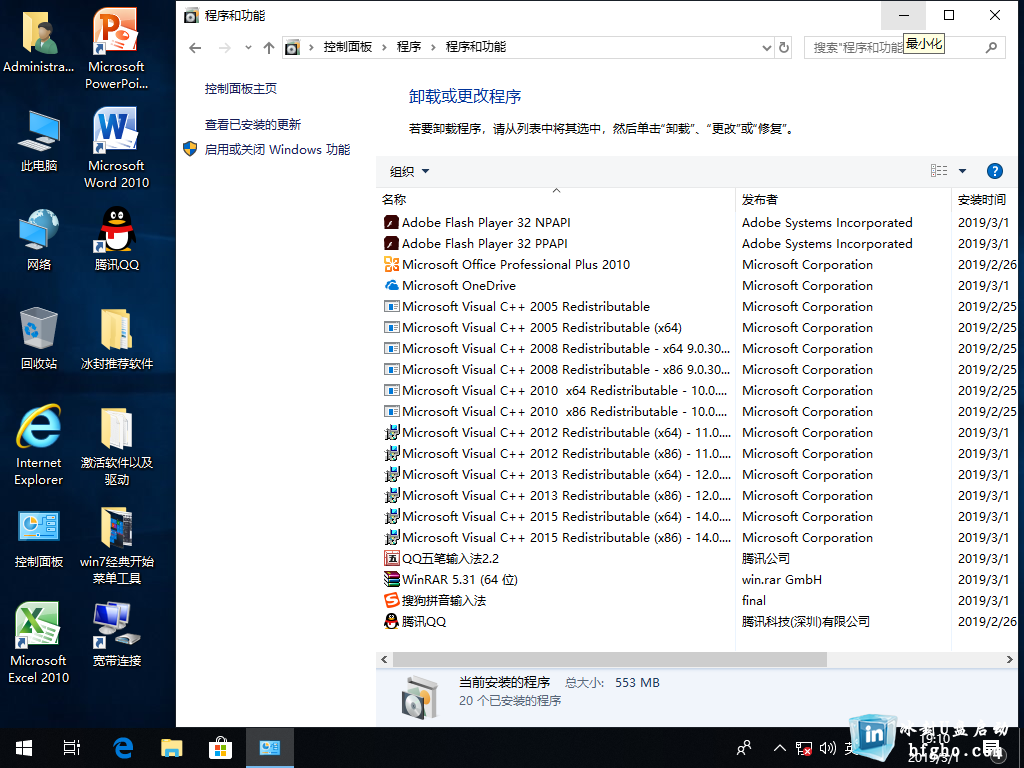Click the help question mark icon
Image resolution: width=1024 pixels, height=768 pixels.
pos(994,171)
